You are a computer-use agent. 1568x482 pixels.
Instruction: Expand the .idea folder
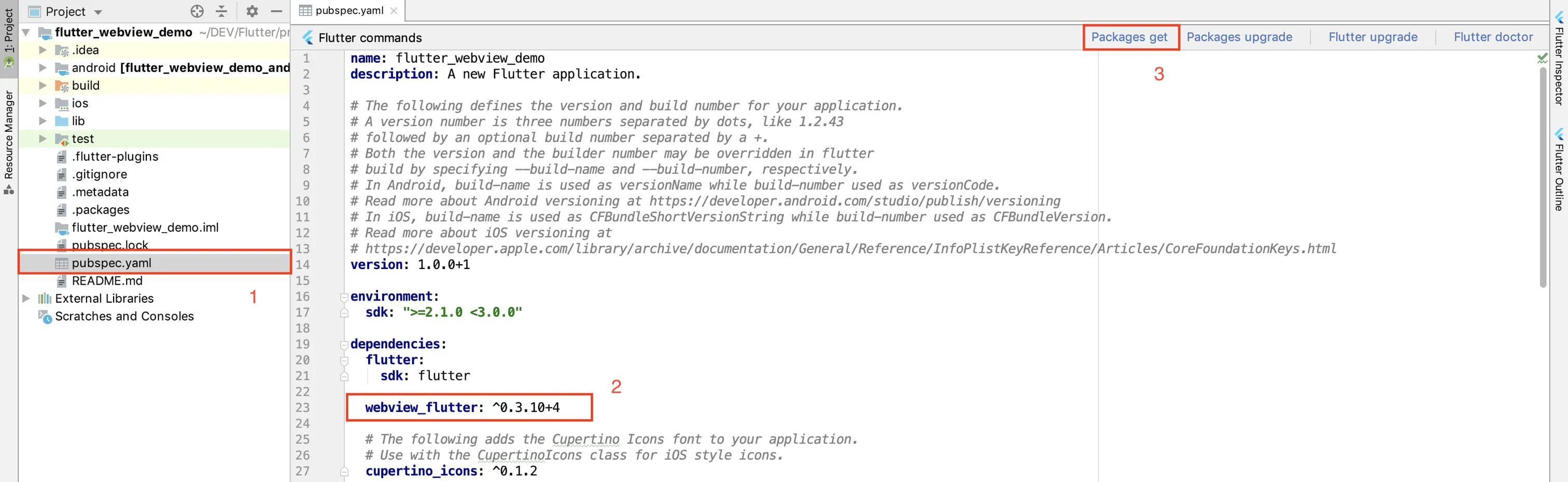point(43,50)
